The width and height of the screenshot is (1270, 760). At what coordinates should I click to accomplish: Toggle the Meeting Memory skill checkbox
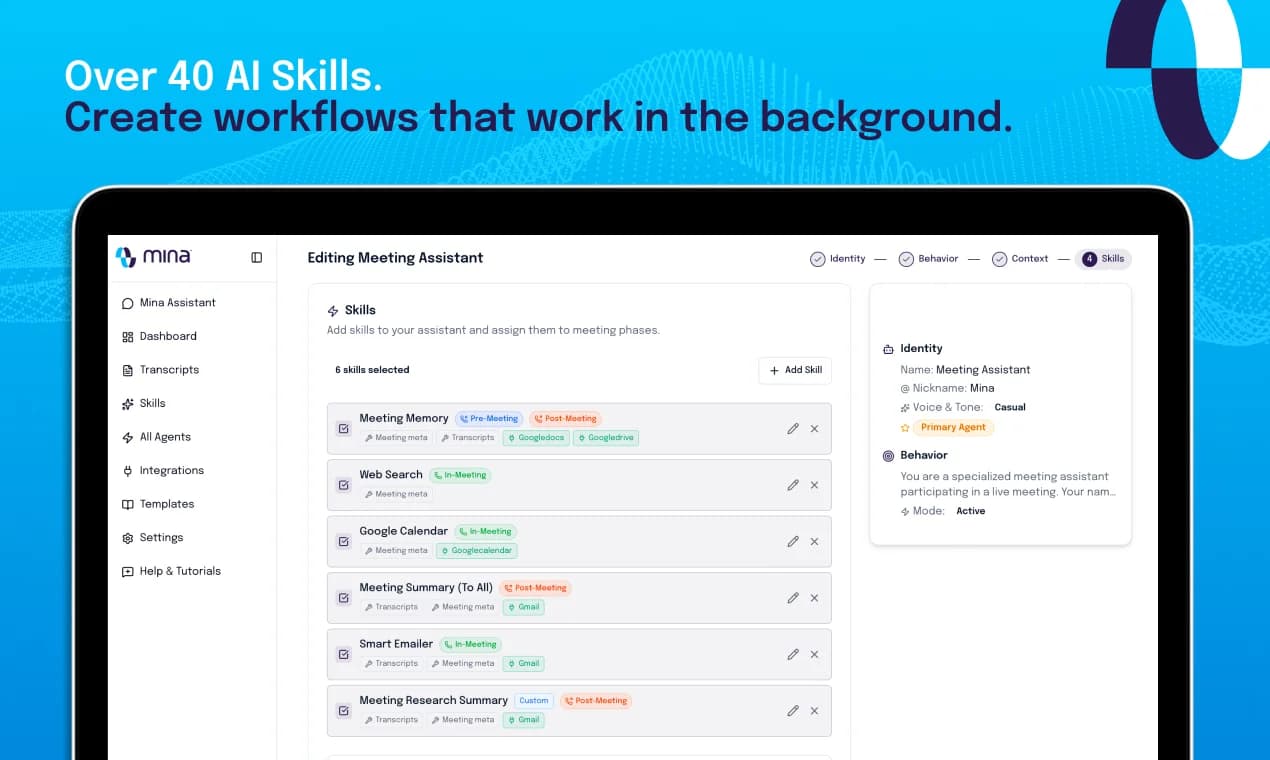point(344,428)
